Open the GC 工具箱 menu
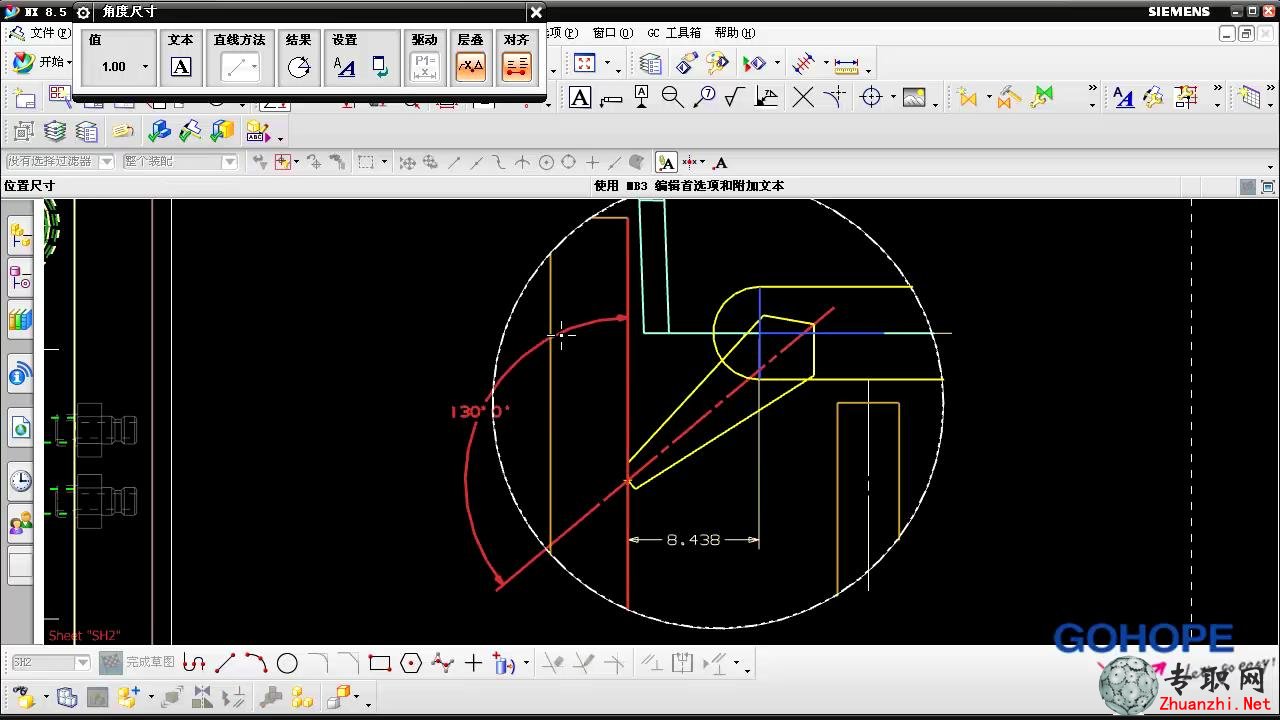The width and height of the screenshot is (1280, 720). point(674,33)
